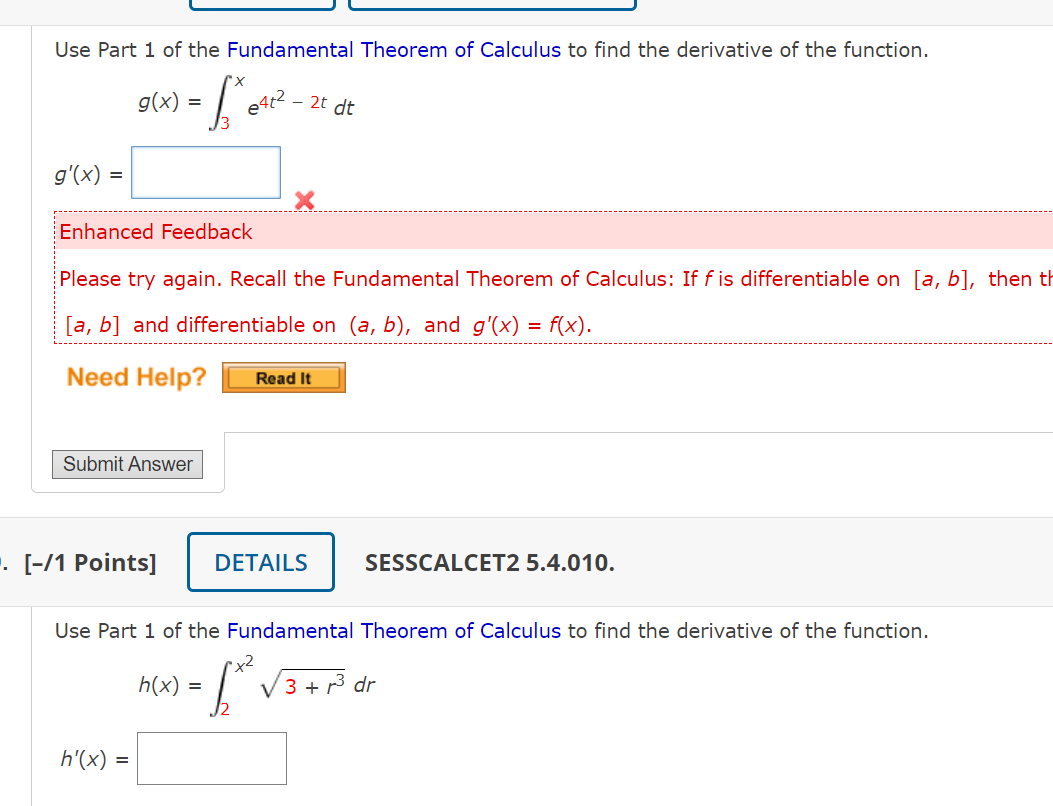
Task: Click inside the g'(x) answer field
Action: (205, 172)
